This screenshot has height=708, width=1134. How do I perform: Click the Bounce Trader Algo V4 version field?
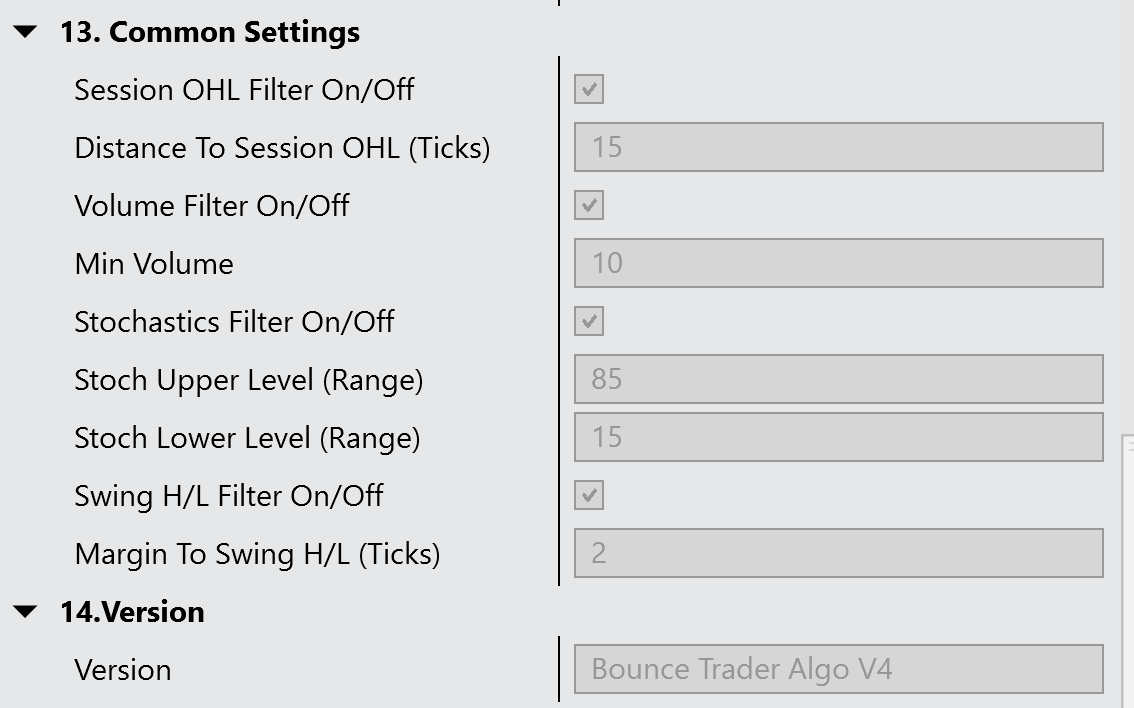(x=838, y=670)
